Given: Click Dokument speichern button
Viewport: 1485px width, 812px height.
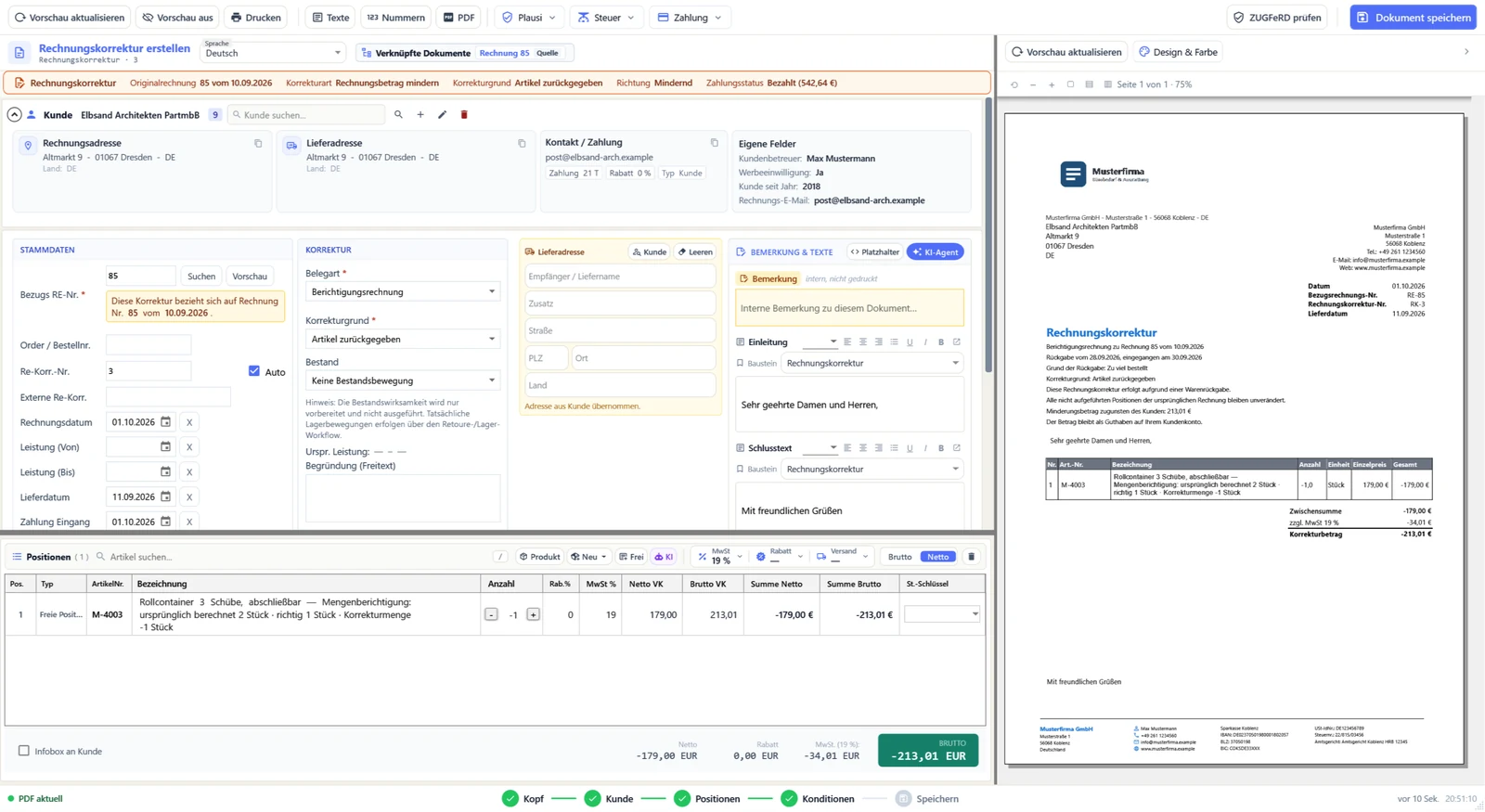Looking at the screenshot, I should coord(1413,18).
